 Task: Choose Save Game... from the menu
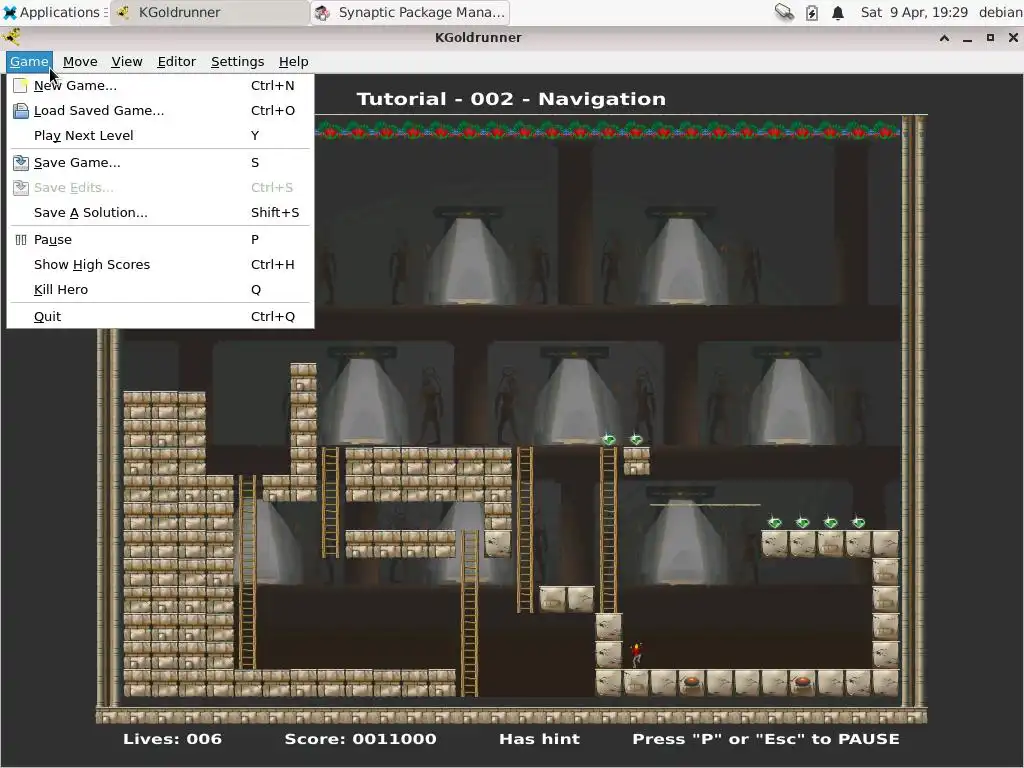[160, 163]
